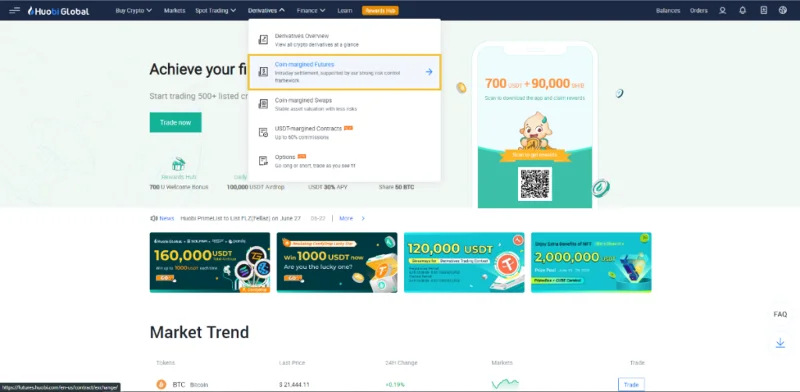The image size is (800, 392).
Task: Open the language globe icon
Action: (783, 10)
